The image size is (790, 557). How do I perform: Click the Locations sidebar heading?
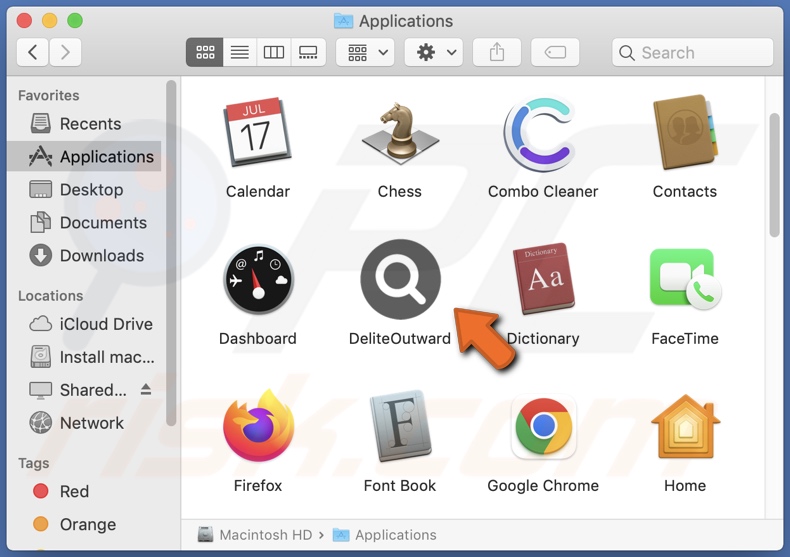(x=50, y=296)
